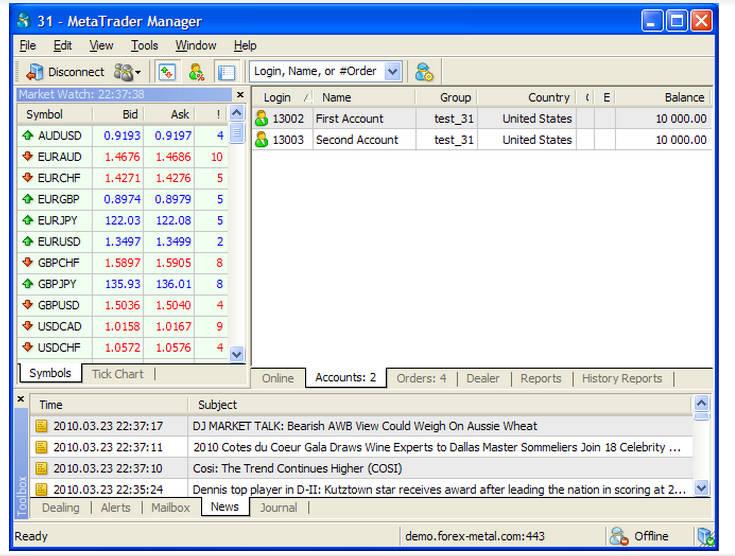Open the Tools menu
Viewport: 735px width, 556px height.
(x=144, y=45)
